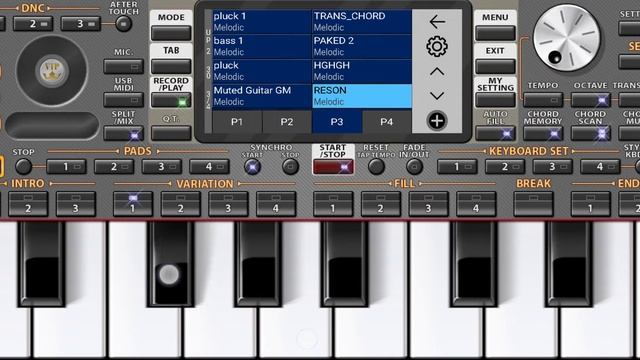Viewport: 640px width, 360px height.
Task: Toggle the AUTO FILL button
Action: (x=495, y=133)
